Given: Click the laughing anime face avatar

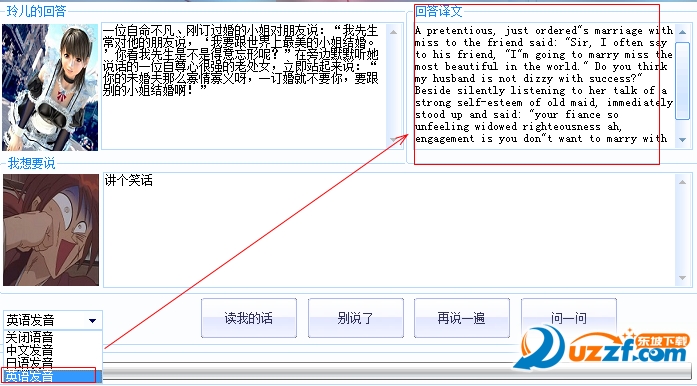Looking at the screenshot, I should [51, 229].
